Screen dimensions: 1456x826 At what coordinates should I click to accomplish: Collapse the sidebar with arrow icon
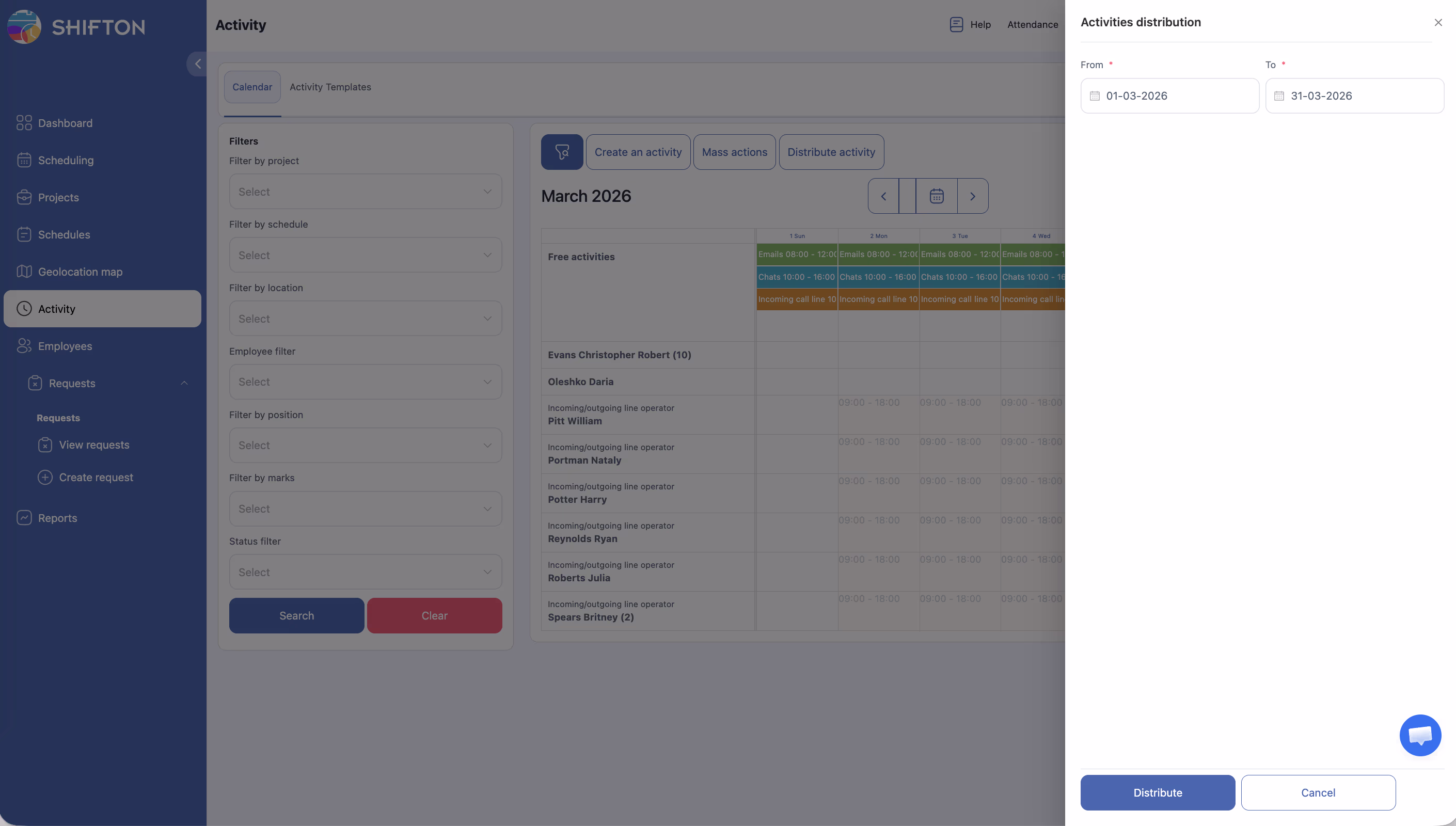pyautogui.click(x=197, y=64)
